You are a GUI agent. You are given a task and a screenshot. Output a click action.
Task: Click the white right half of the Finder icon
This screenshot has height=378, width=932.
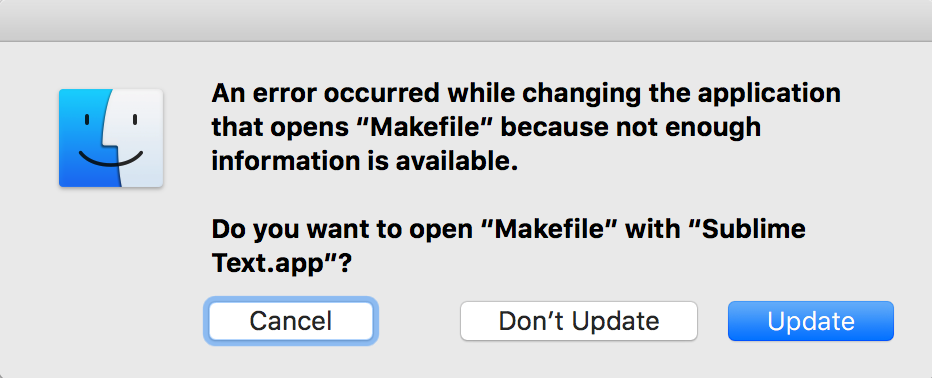pos(140,138)
